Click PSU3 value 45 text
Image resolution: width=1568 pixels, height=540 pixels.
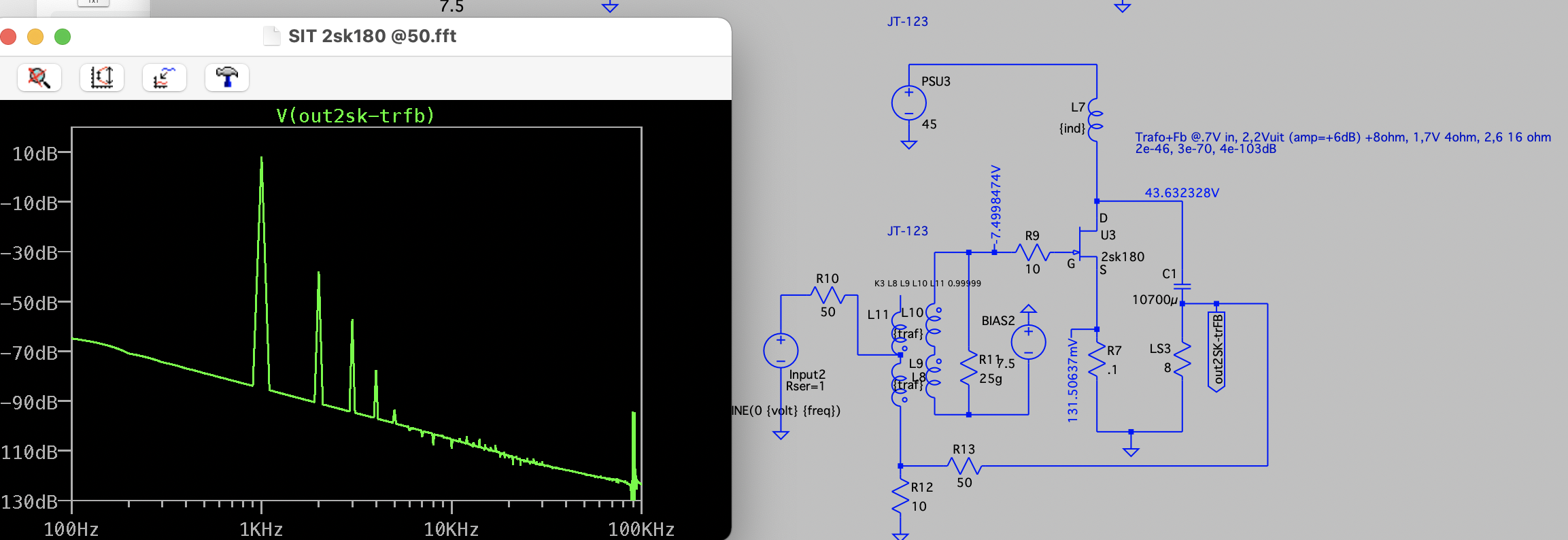[929, 124]
